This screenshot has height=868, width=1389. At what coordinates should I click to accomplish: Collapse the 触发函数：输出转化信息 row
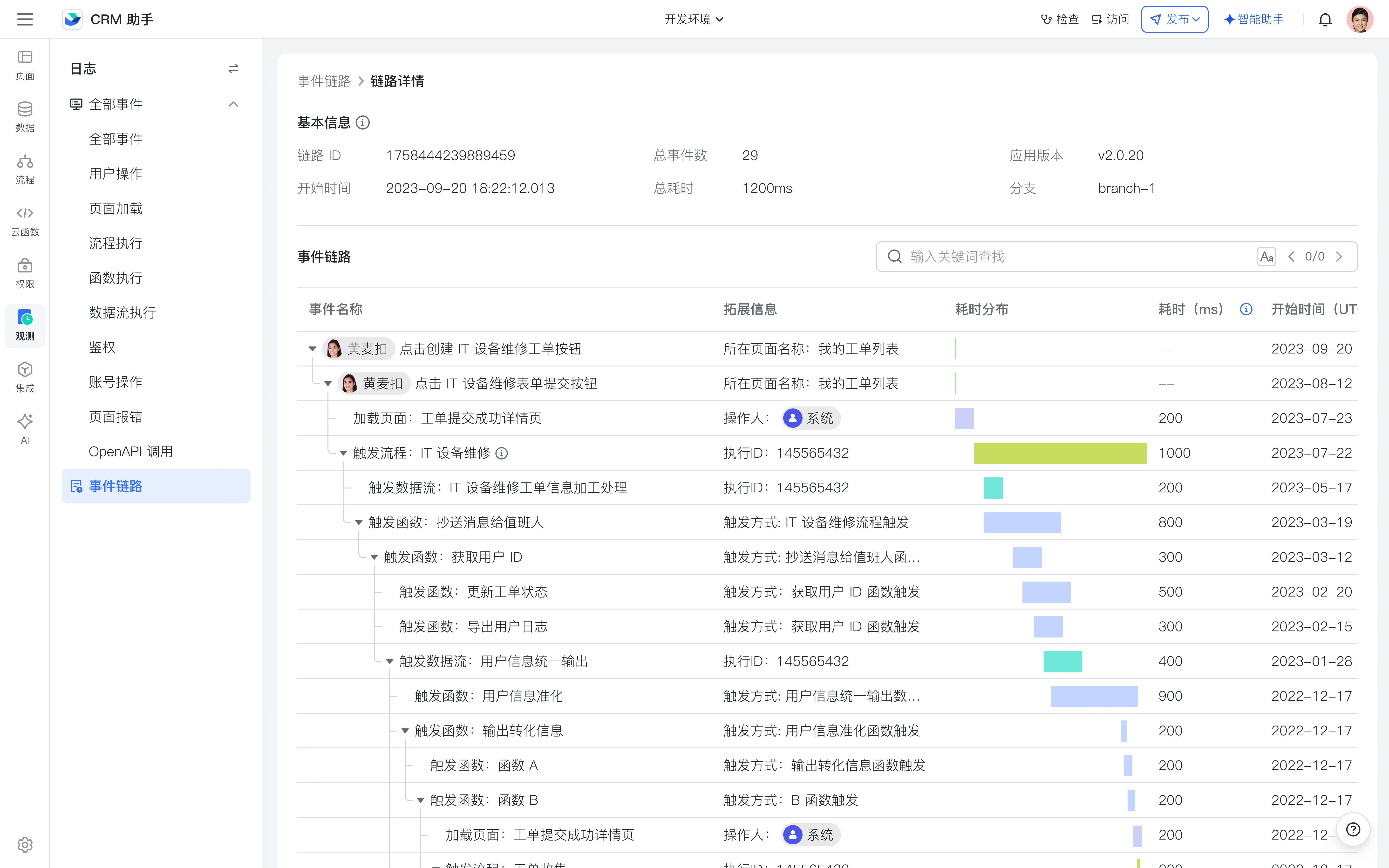[x=405, y=731]
